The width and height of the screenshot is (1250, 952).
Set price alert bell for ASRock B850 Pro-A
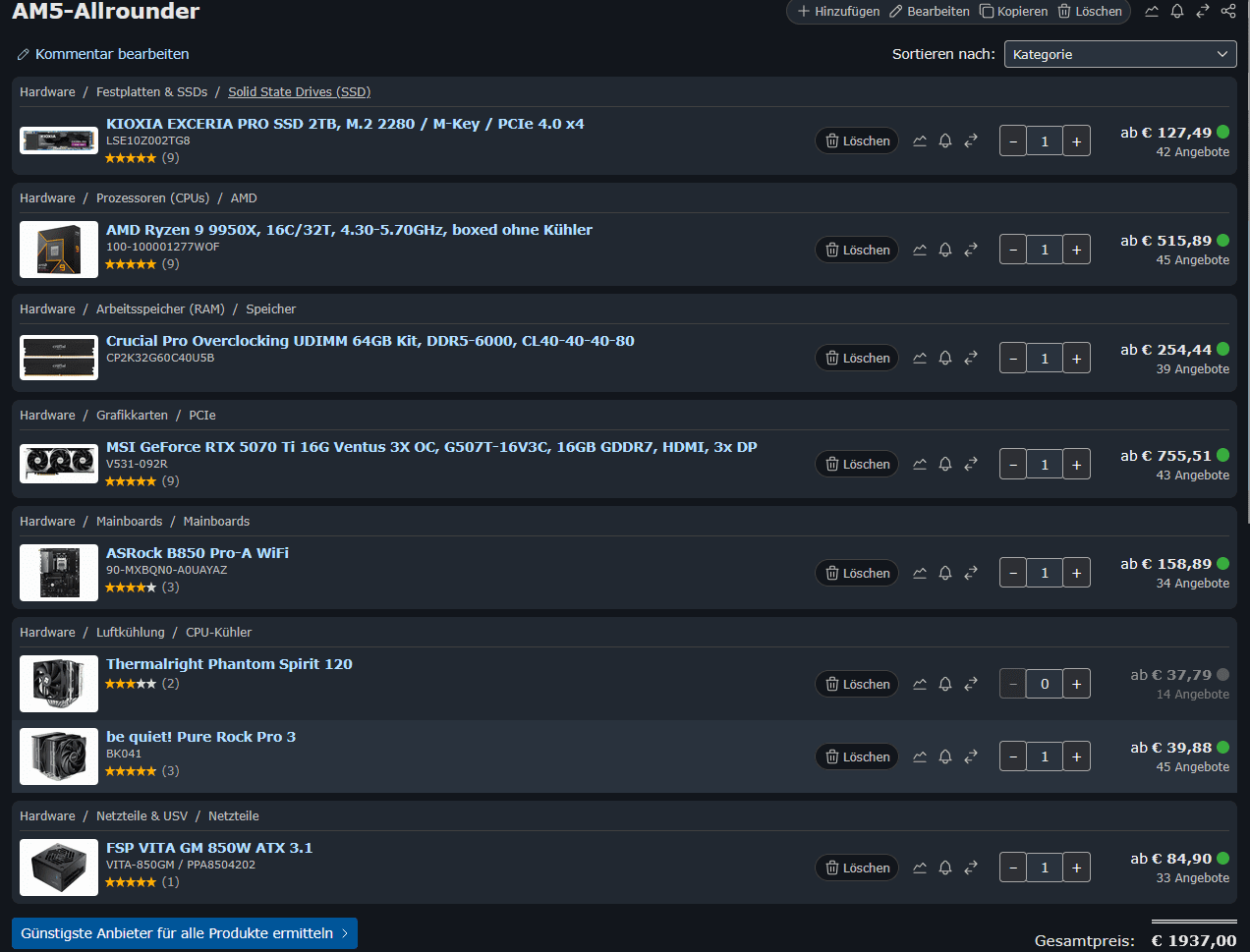(x=945, y=573)
